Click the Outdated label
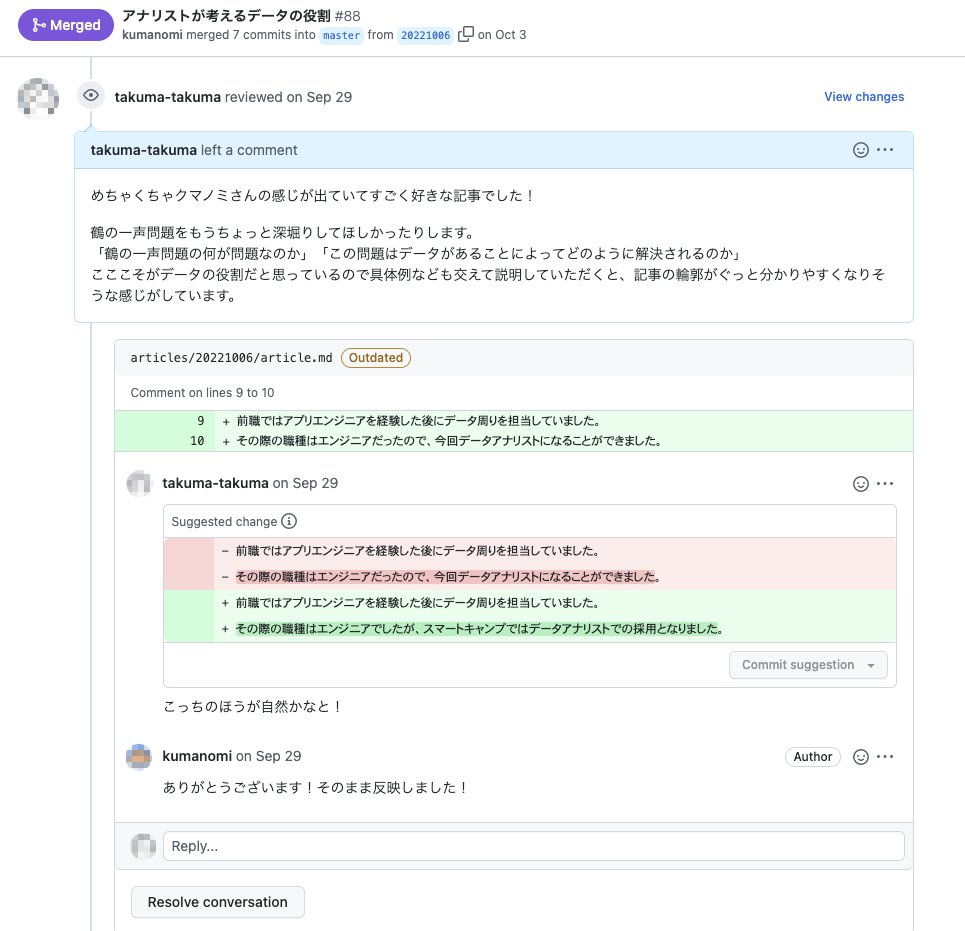 point(376,358)
